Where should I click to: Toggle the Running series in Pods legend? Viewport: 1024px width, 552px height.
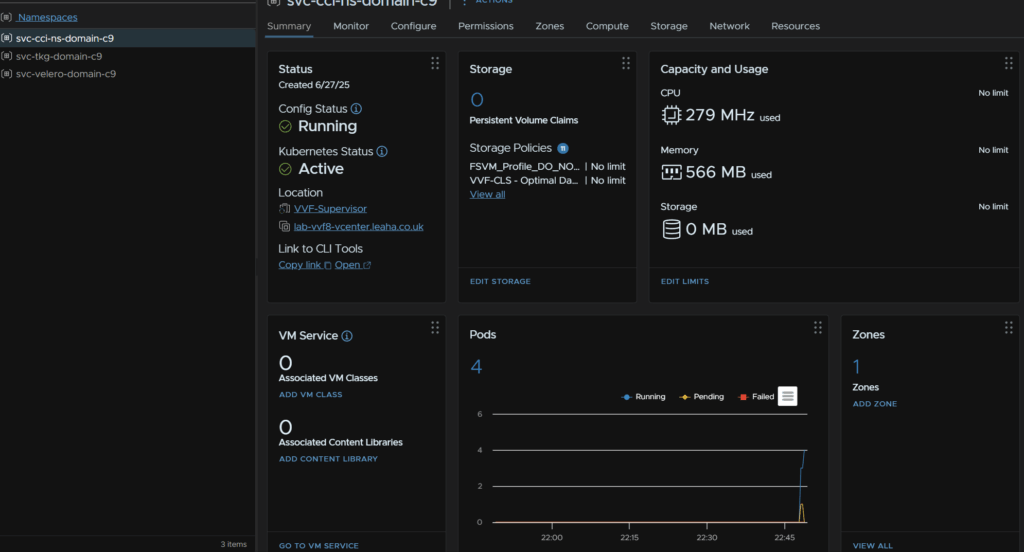(x=643, y=397)
